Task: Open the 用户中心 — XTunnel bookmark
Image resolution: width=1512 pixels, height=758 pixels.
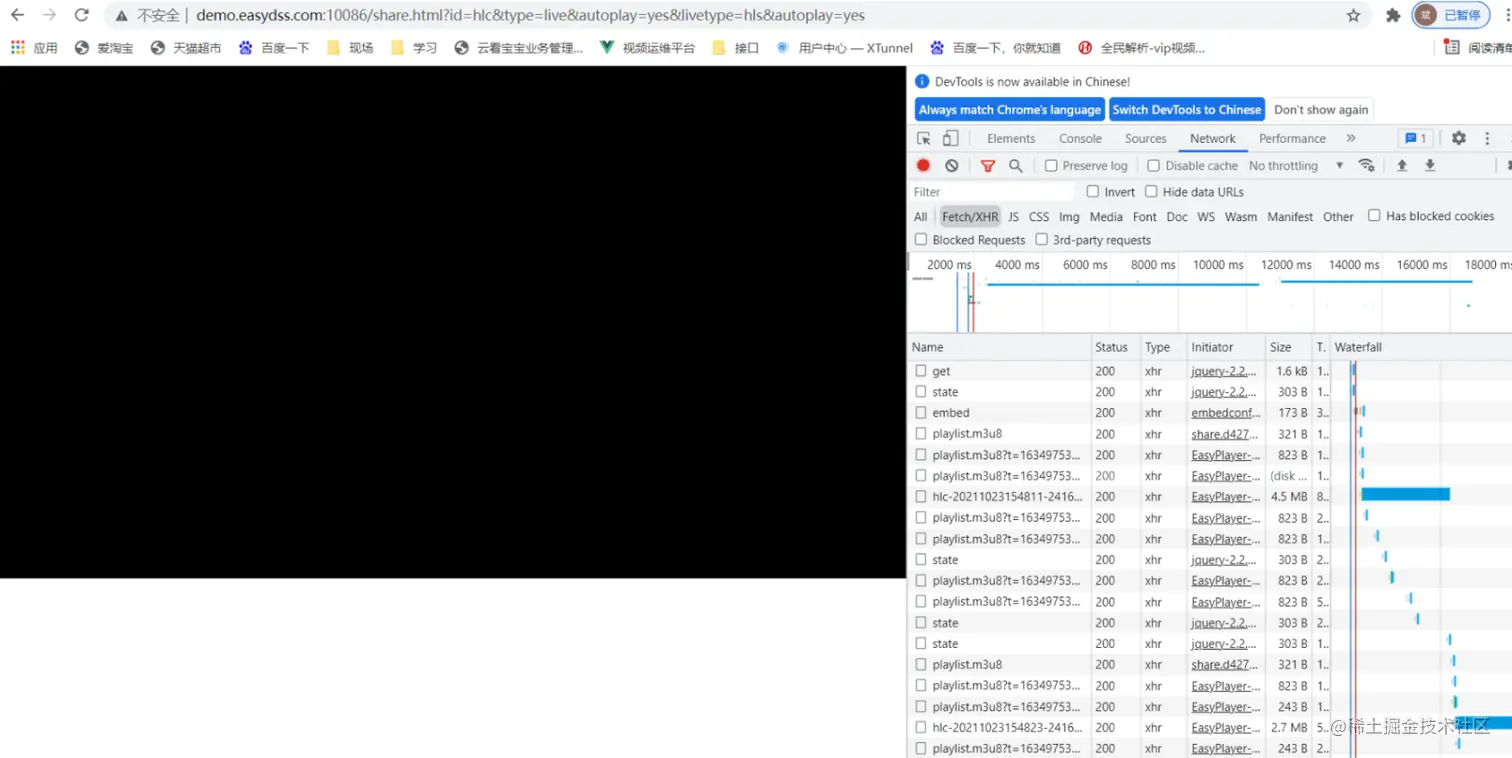Action: (x=844, y=47)
